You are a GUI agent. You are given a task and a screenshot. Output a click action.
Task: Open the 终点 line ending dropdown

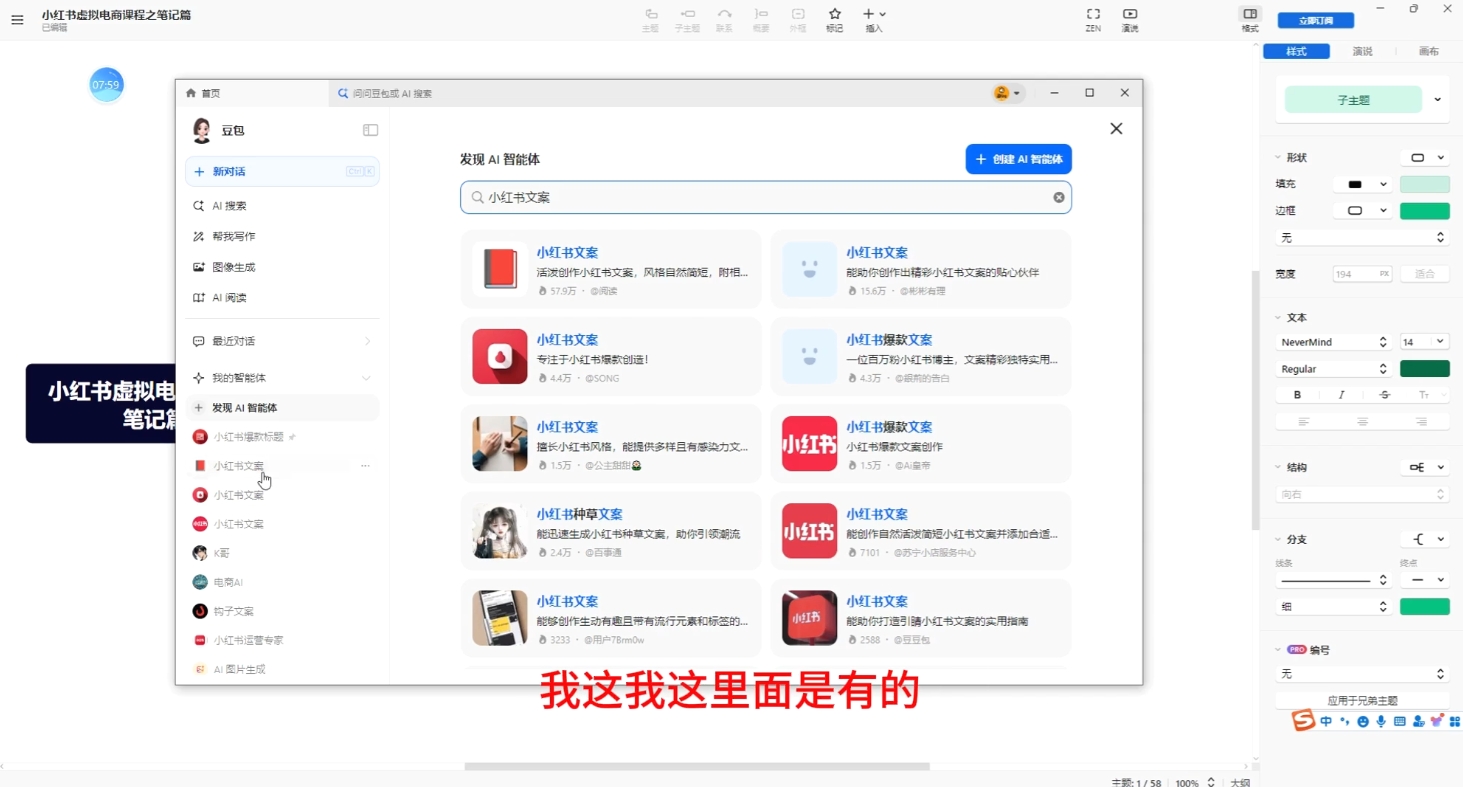tap(1425, 580)
